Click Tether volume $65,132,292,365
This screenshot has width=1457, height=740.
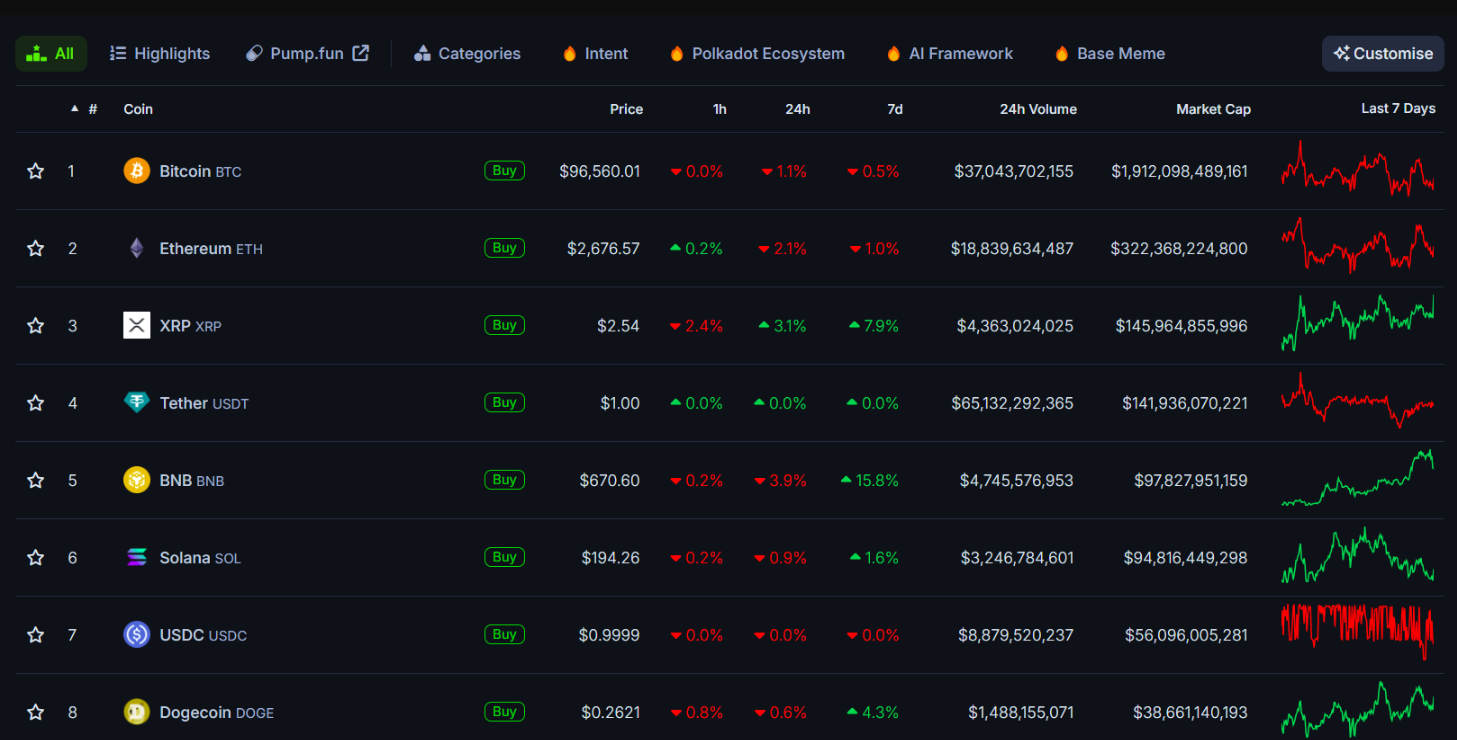1013,403
